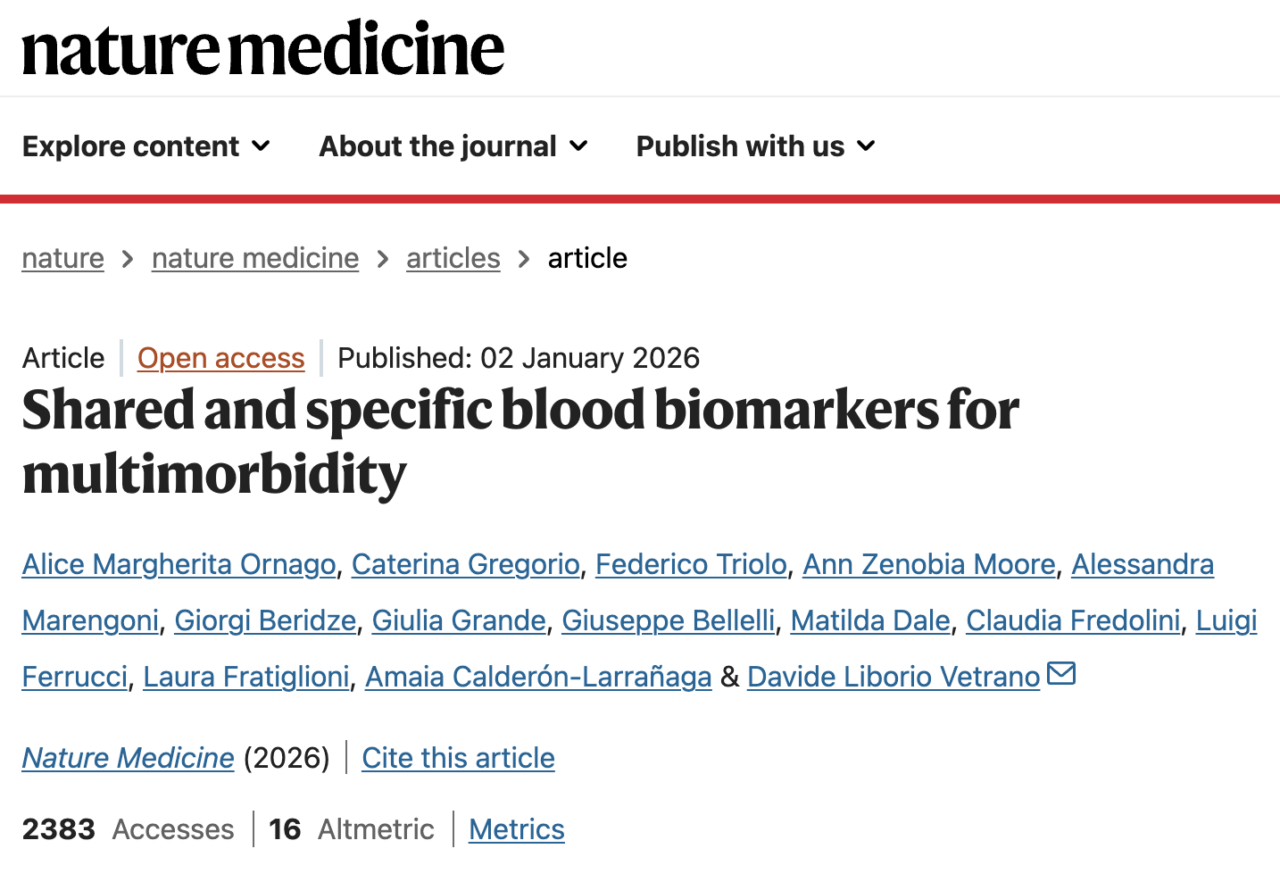Click the Open access link
The height and width of the screenshot is (882, 1280).
tap(221, 358)
